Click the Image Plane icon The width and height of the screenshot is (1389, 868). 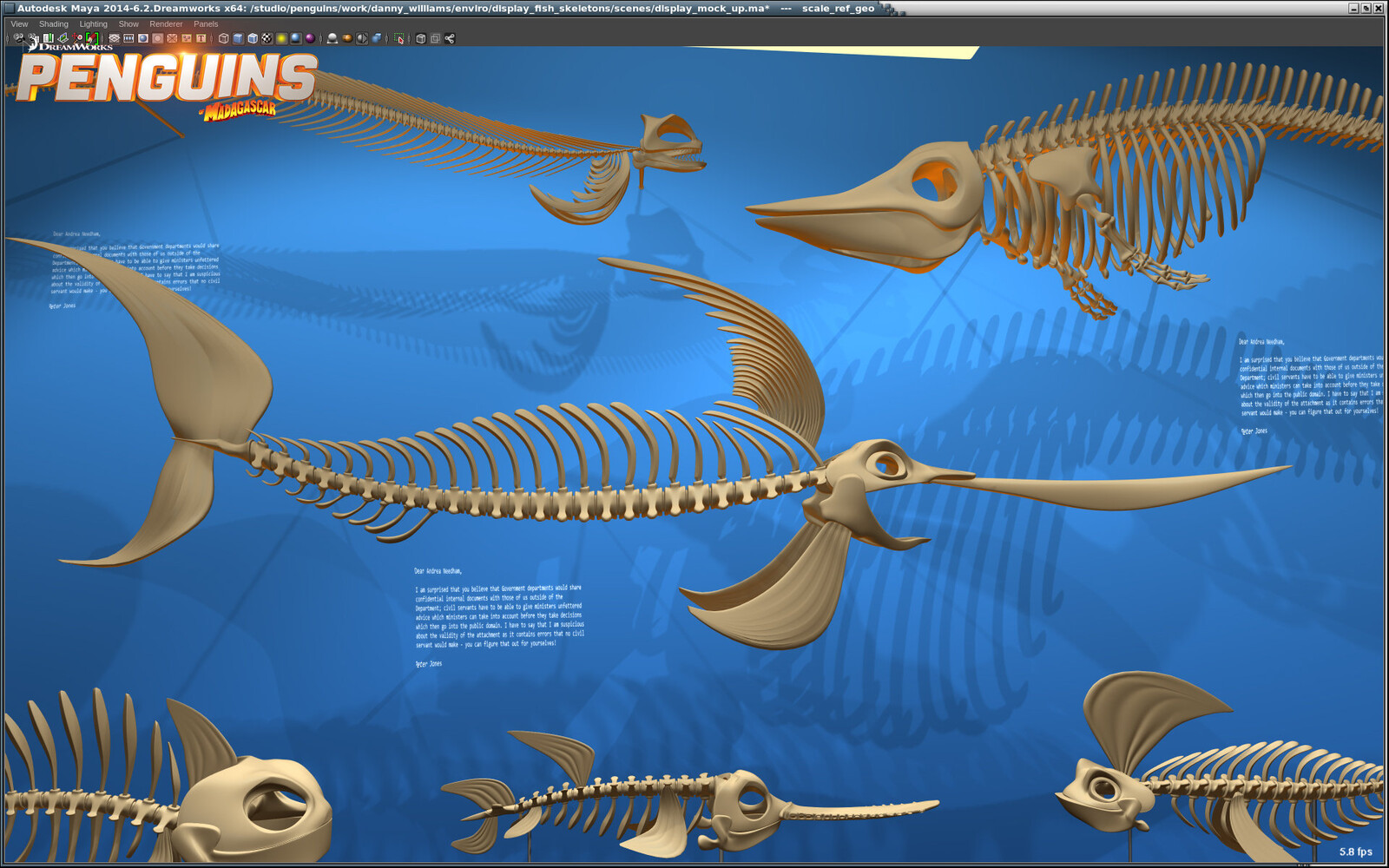pyautogui.click(x=63, y=38)
